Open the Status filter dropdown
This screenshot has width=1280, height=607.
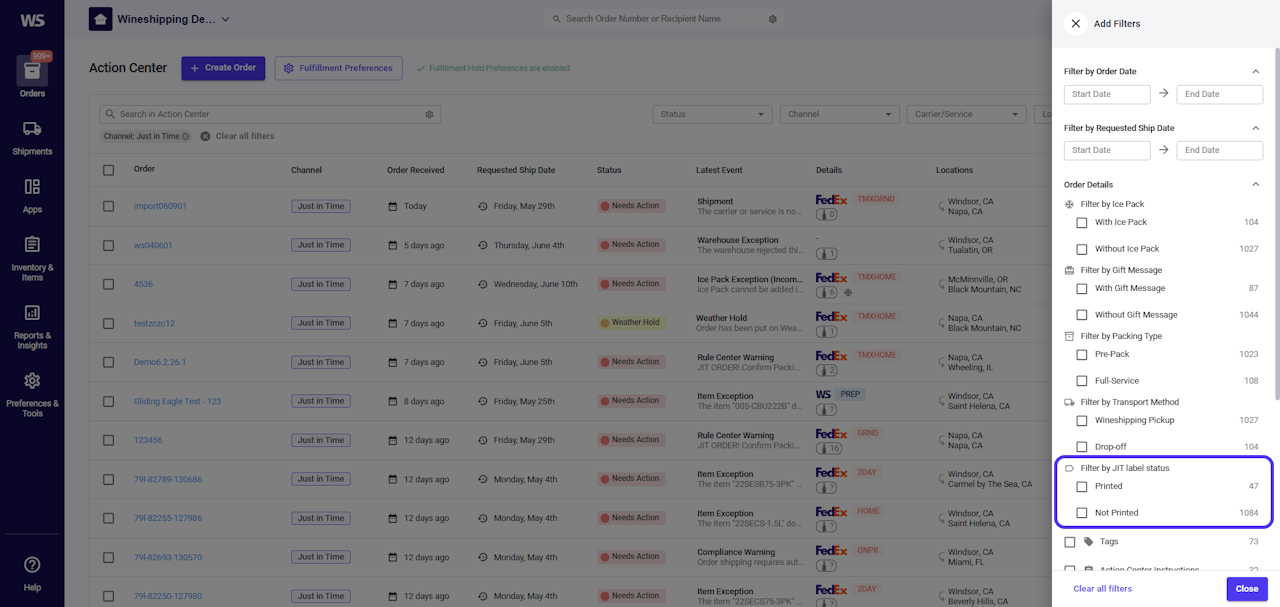712,114
